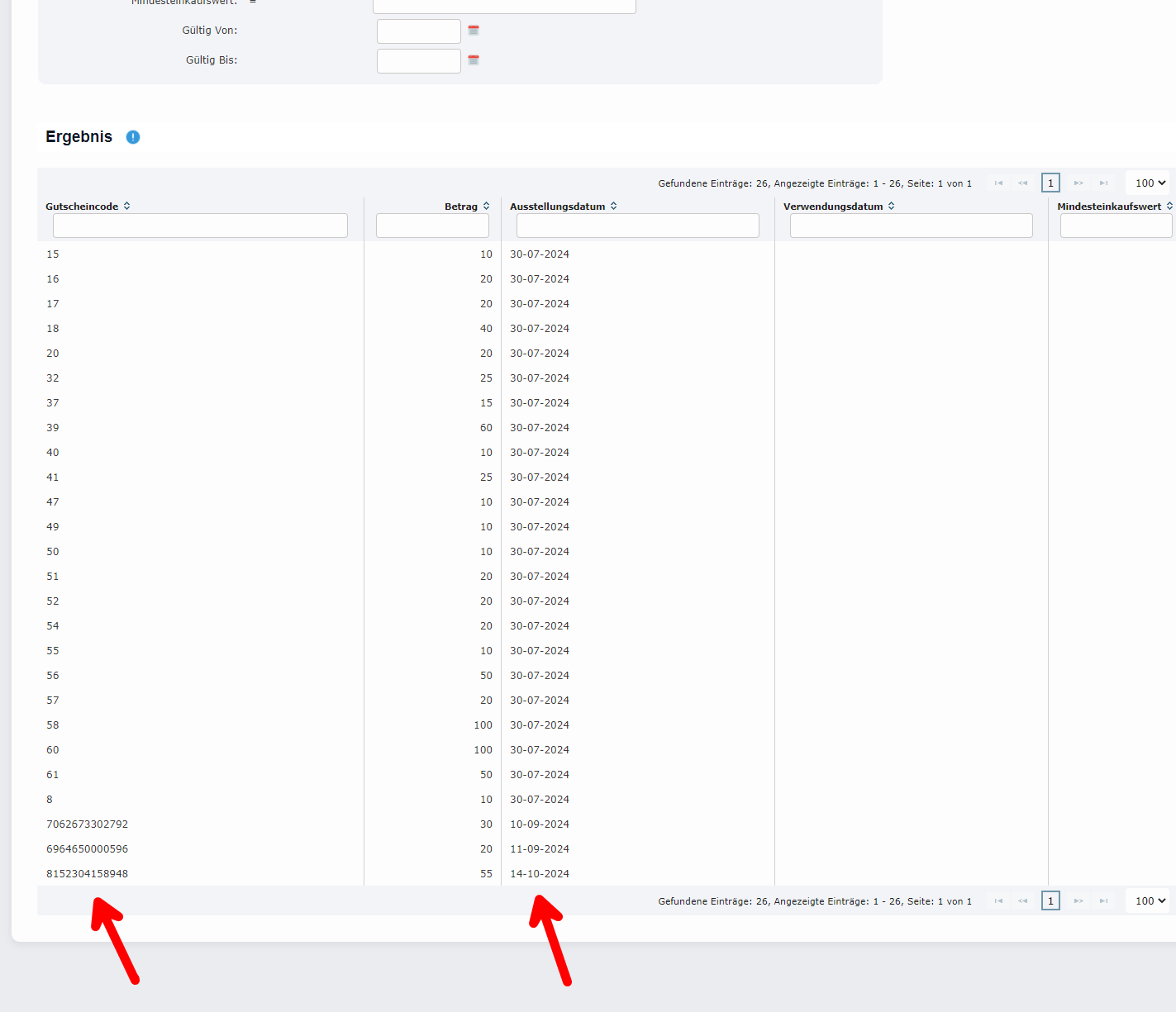The height and width of the screenshot is (1012, 1176).
Task: Jump to the last page using top pager
Action: click(x=1105, y=183)
